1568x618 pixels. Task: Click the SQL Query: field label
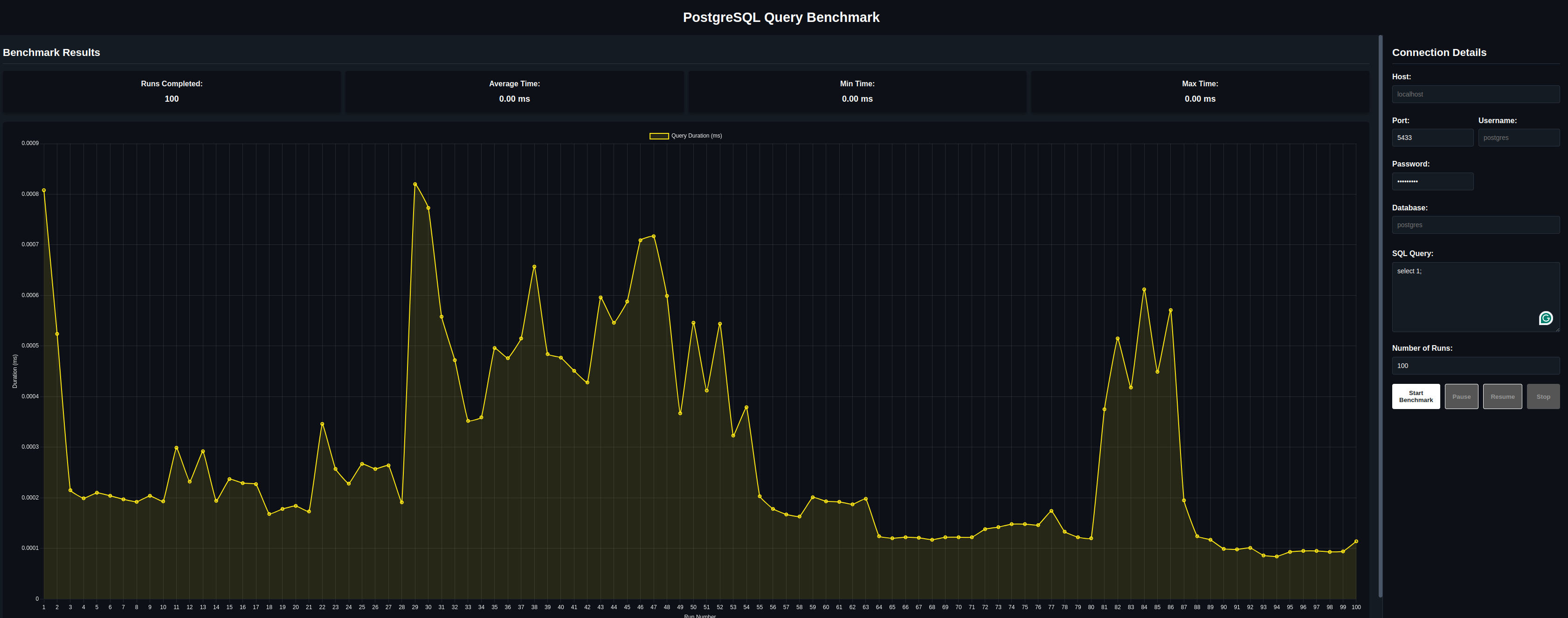coord(1412,253)
